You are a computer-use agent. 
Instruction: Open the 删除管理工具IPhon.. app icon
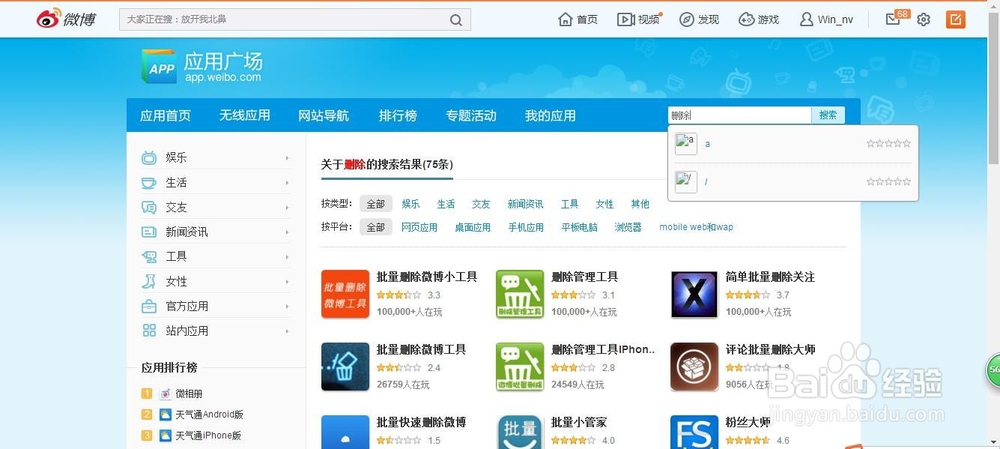[x=520, y=367]
